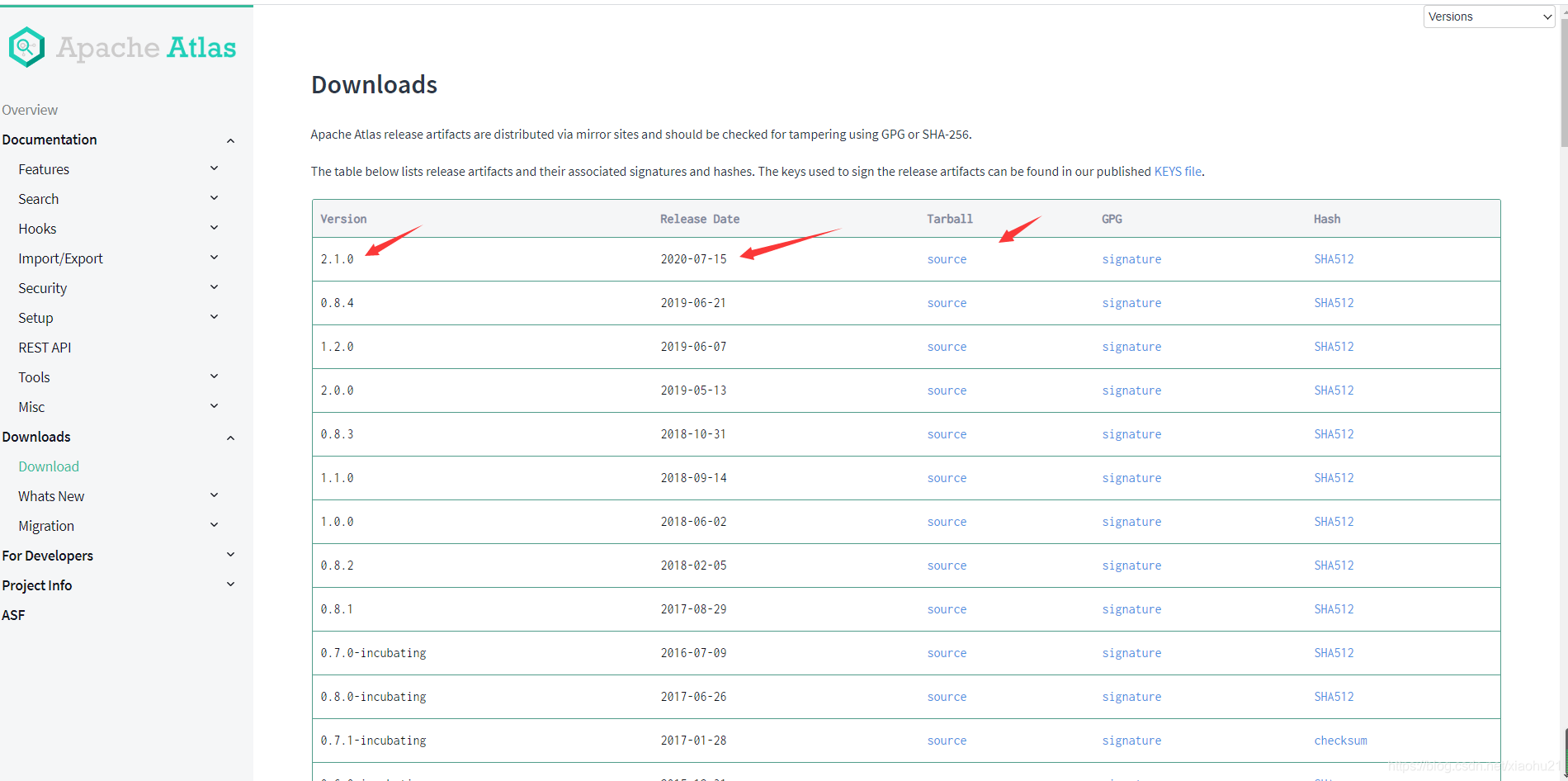Expand the Security submenu chevron
The width and height of the screenshot is (1568, 781).
tap(214, 287)
